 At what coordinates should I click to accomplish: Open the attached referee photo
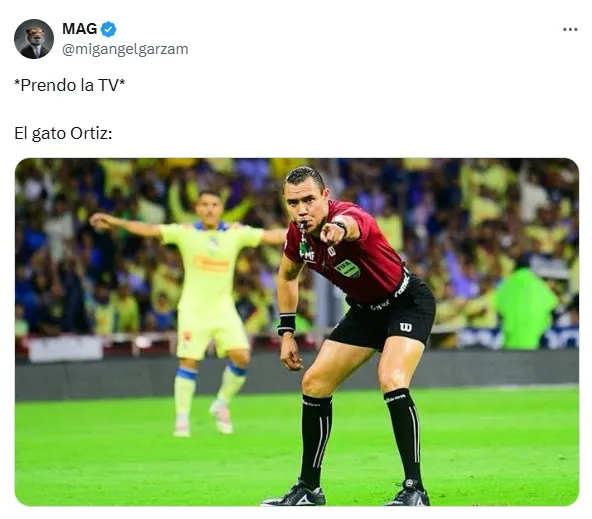click(x=297, y=332)
